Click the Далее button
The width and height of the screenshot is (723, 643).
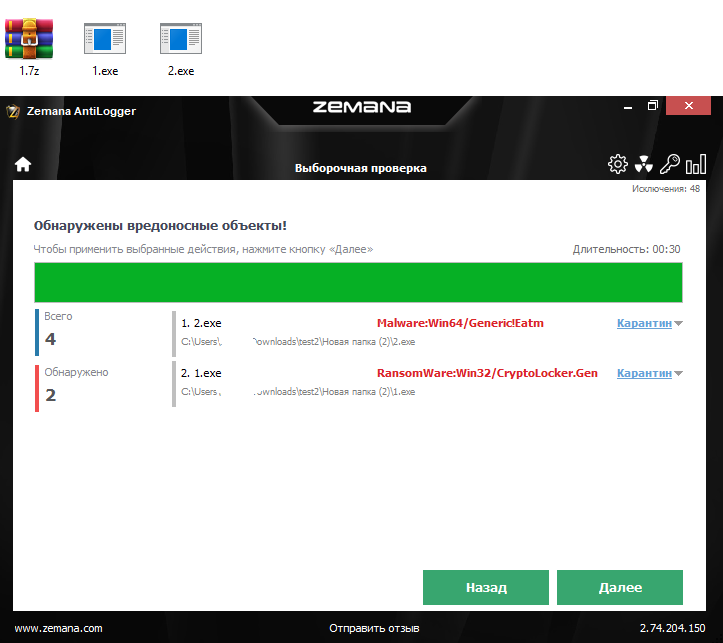coord(620,587)
